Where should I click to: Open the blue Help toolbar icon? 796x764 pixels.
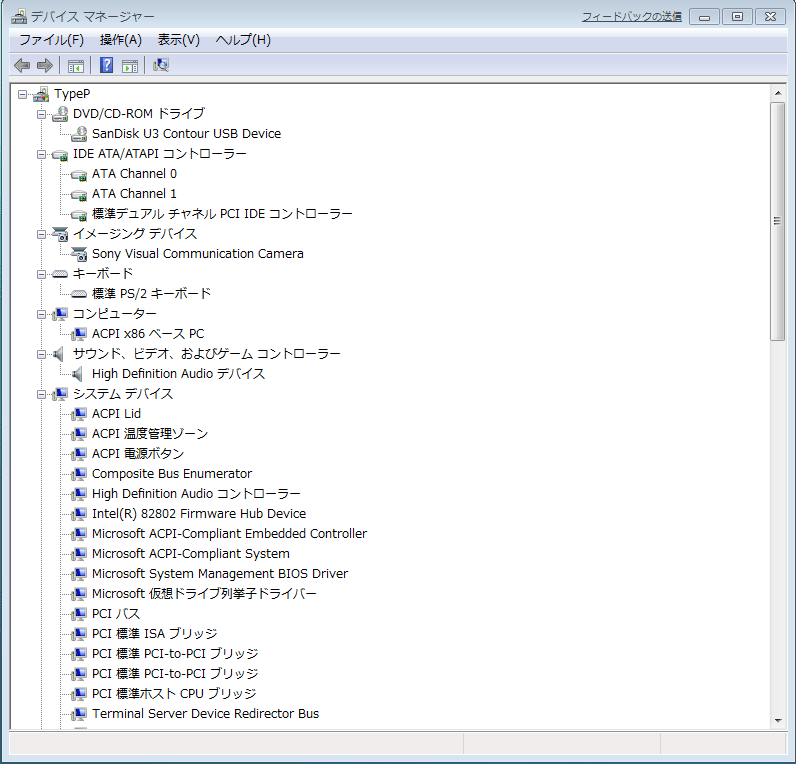pyautogui.click(x=106, y=65)
